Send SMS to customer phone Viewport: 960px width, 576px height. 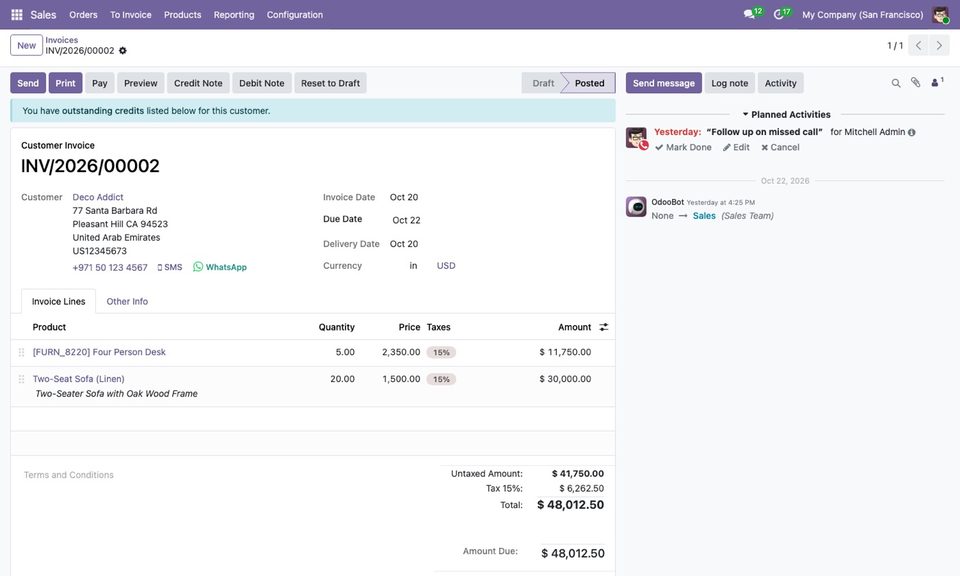[170, 267]
